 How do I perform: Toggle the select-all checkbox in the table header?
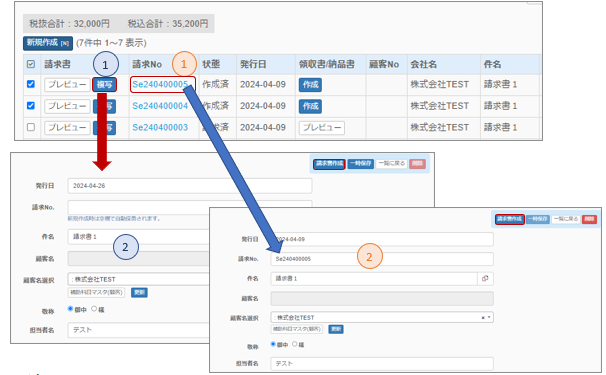click(x=31, y=64)
